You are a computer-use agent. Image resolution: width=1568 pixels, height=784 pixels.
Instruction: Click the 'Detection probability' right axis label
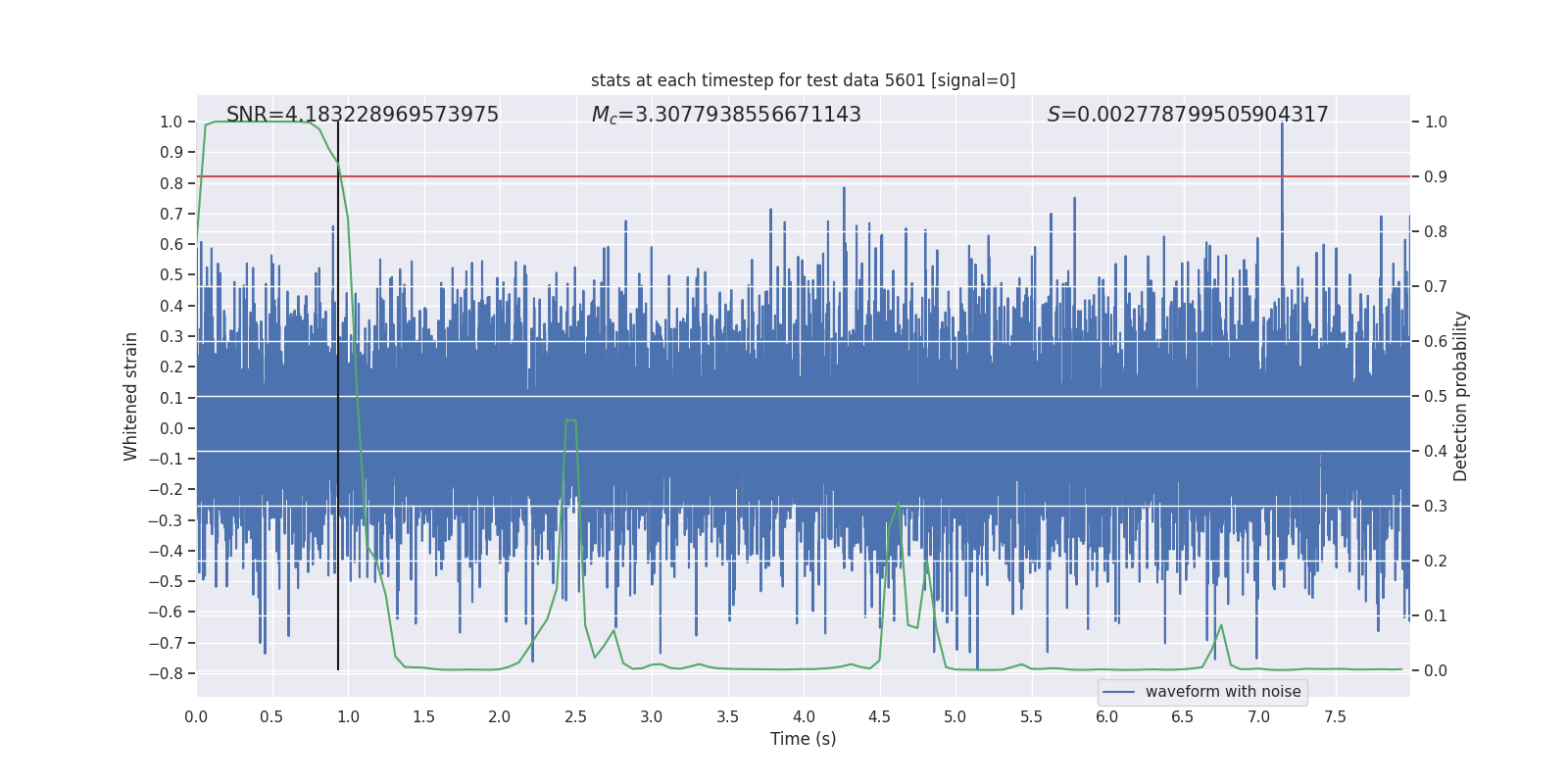(x=1461, y=396)
